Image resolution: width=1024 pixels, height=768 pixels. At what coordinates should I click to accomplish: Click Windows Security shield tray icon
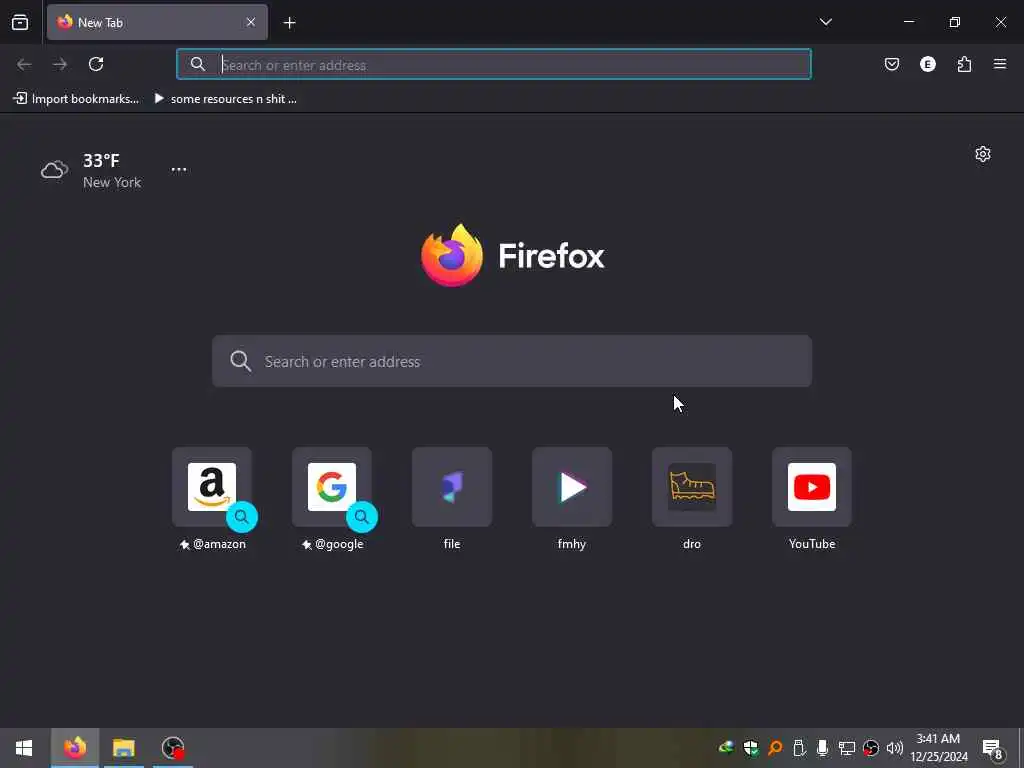750,748
